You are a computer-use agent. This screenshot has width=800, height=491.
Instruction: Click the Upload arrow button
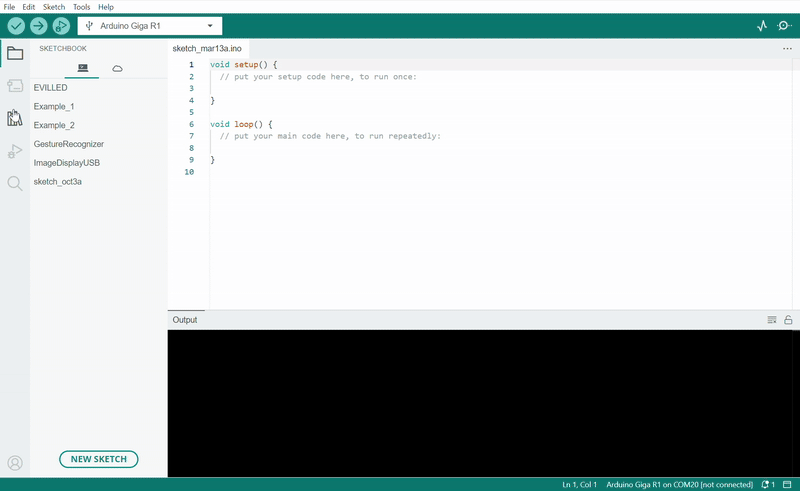point(39,26)
